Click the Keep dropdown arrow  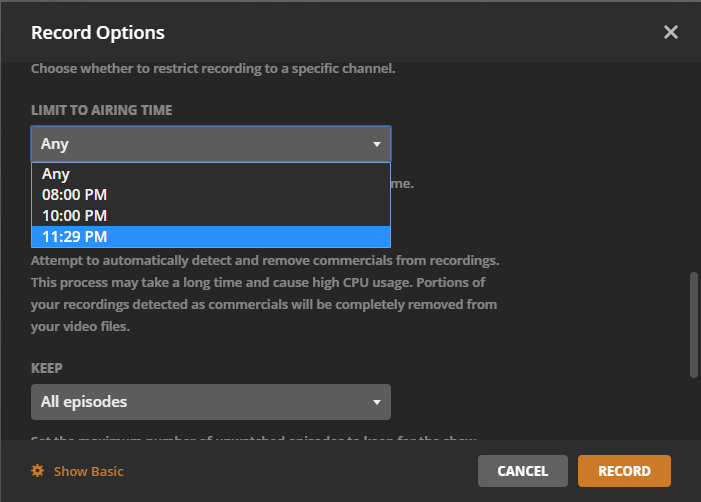click(x=377, y=402)
